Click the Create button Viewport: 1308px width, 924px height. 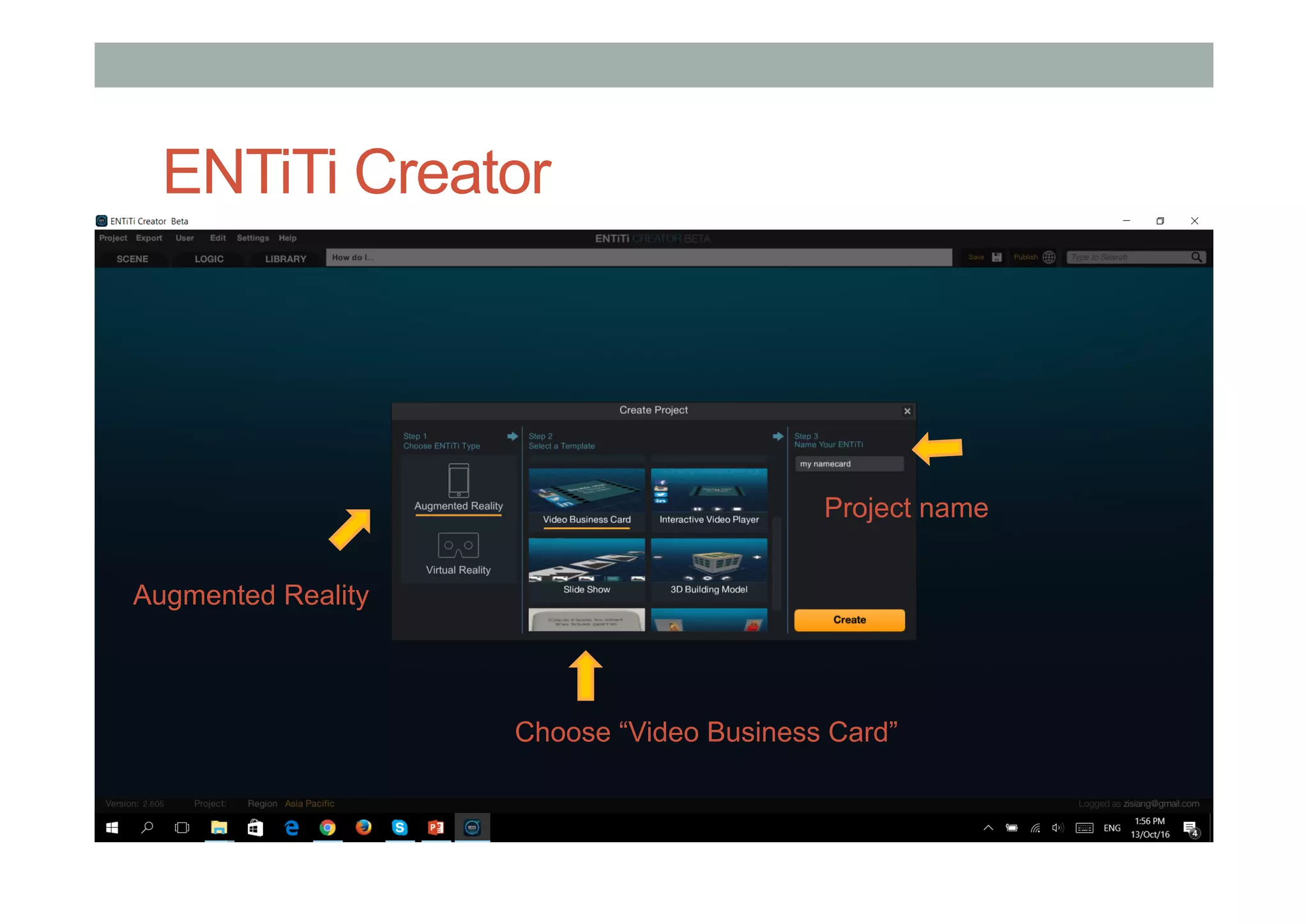(x=849, y=620)
